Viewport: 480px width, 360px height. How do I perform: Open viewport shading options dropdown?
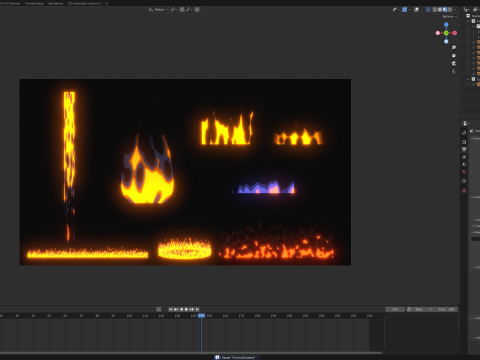click(x=455, y=10)
